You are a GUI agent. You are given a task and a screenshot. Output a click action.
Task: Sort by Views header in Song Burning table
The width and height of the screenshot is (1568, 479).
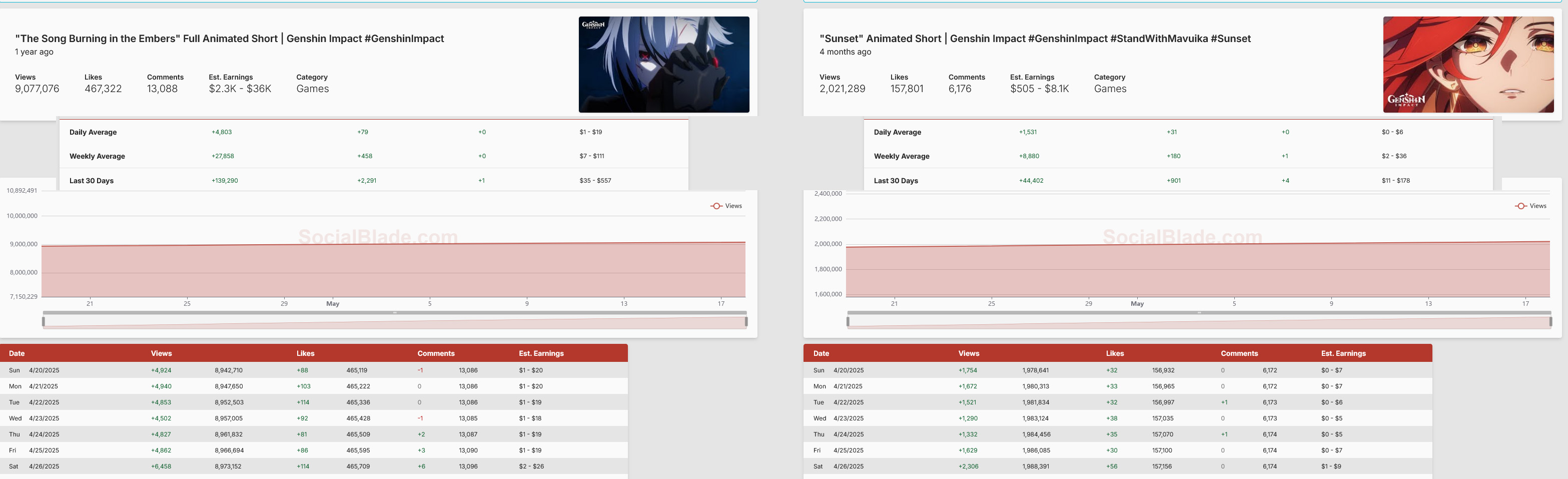[161, 353]
